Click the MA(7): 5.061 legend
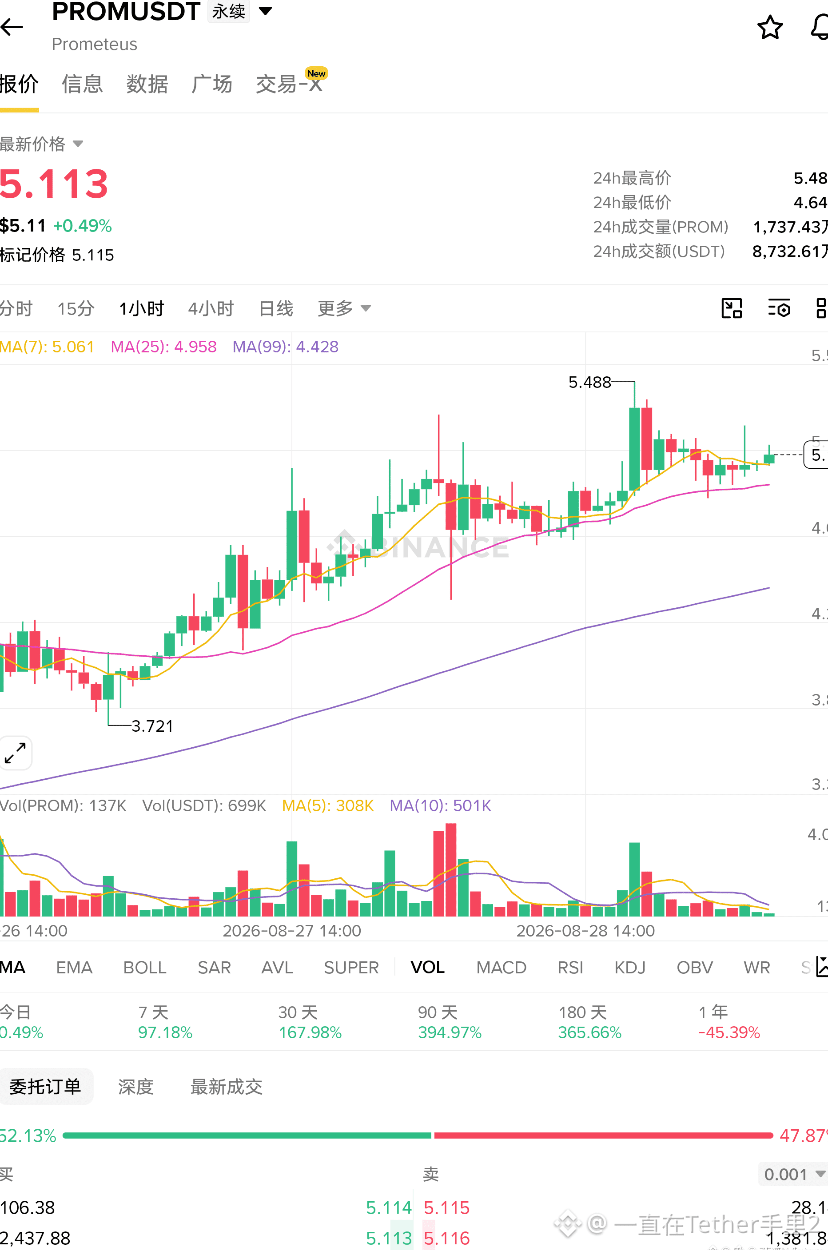Viewport: 828px width, 1250px height. (47, 347)
